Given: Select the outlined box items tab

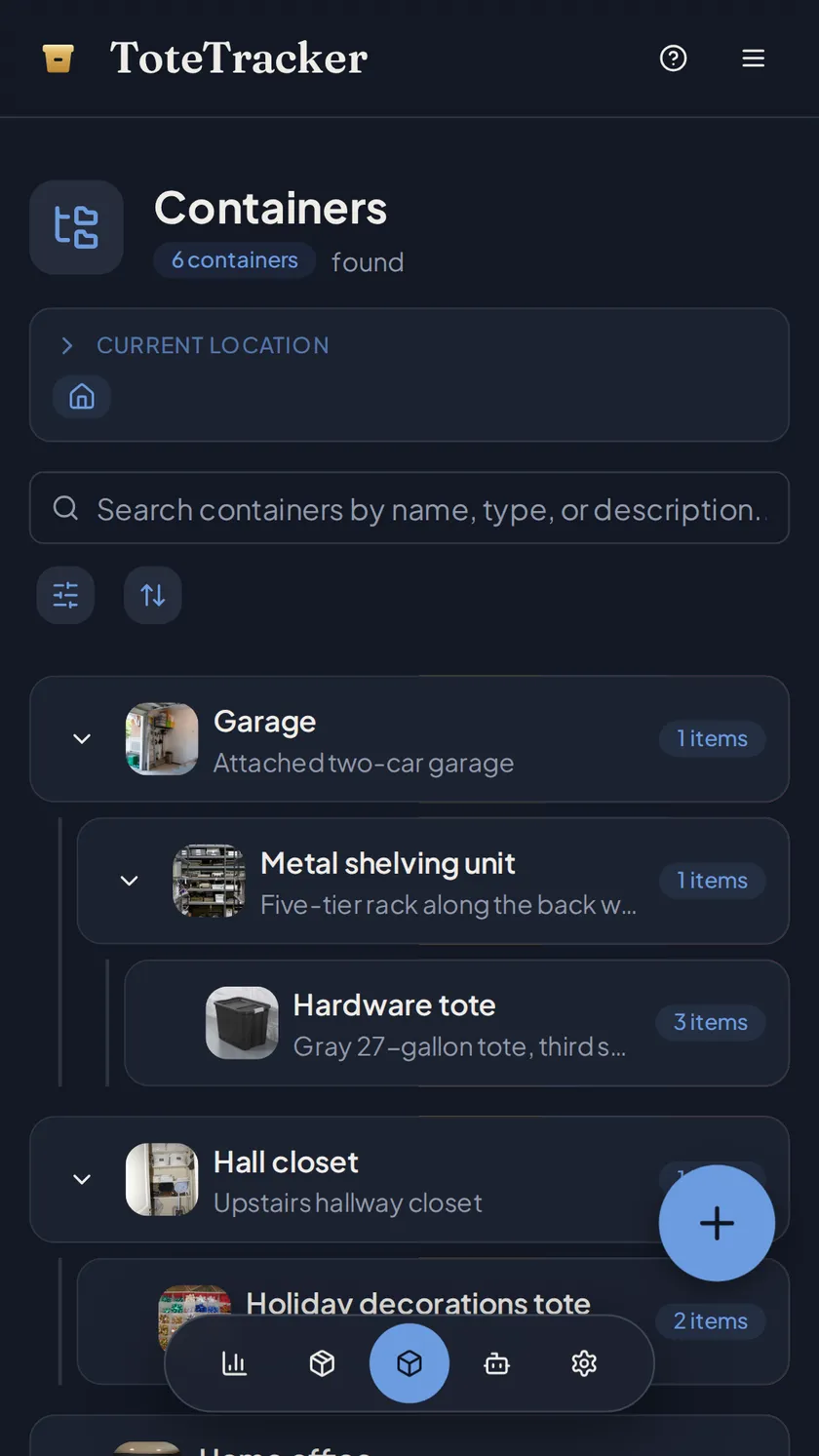Looking at the screenshot, I should (x=322, y=1363).
